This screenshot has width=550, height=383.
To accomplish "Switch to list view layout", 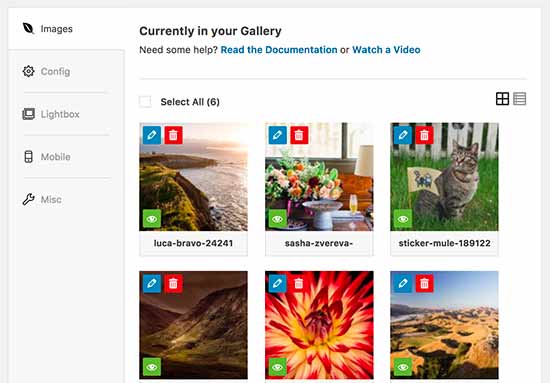I will 519,99.
